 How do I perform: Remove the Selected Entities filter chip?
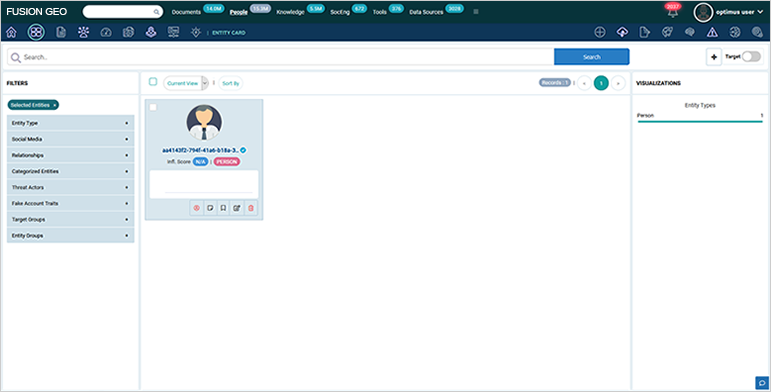click(x=55, y=105)
